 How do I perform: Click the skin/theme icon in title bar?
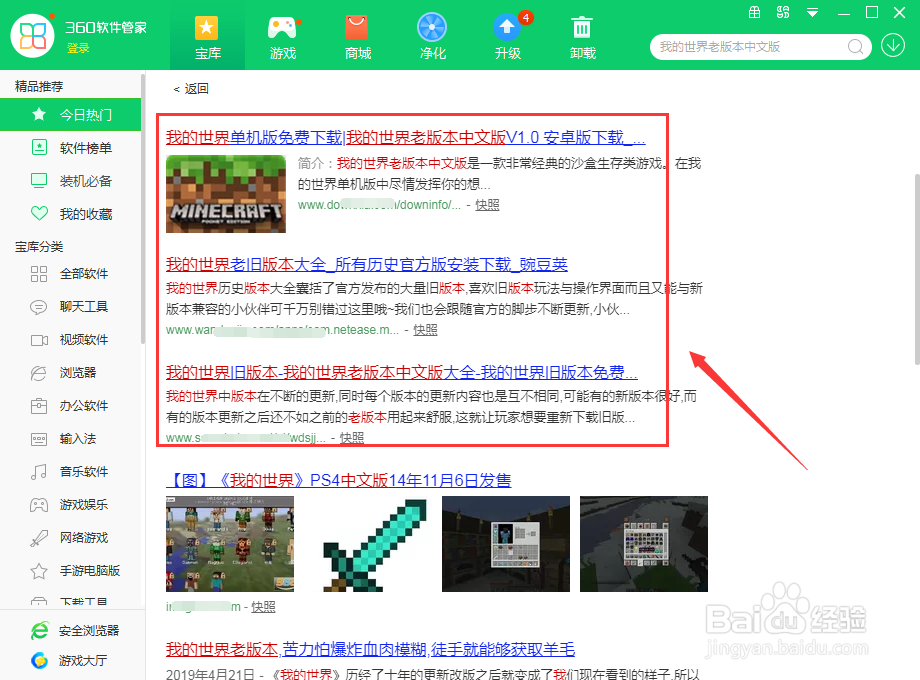[783, 12]
